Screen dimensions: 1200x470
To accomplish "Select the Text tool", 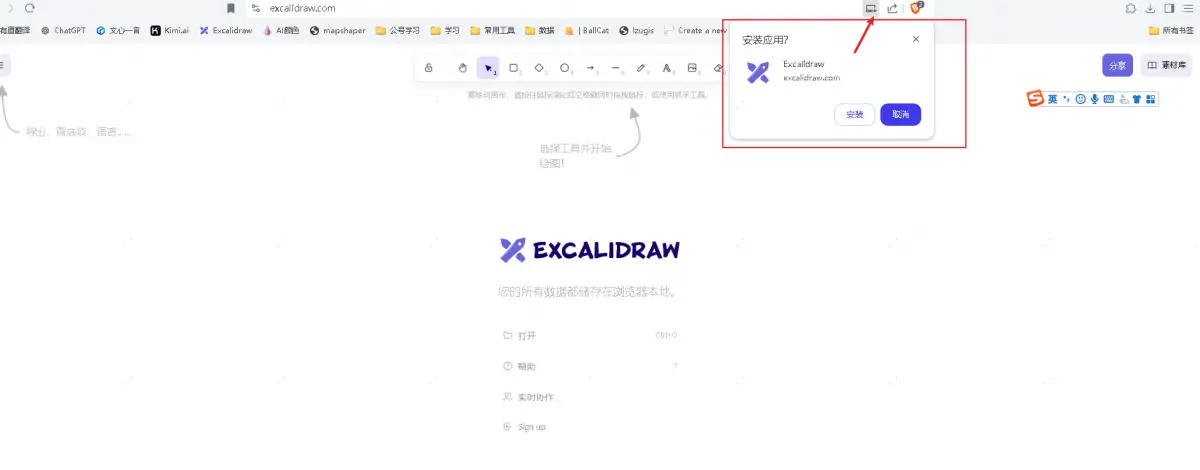I will coord(667,68).
